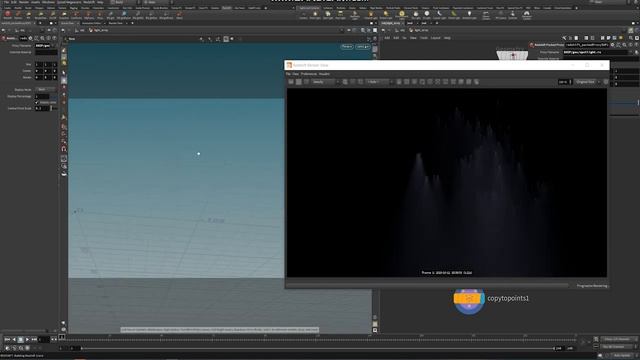The width and height of the screenshot is (640, 360).
Task: Click the highlighted tool in viewport left toolbar
Action: tap(64, 80)
